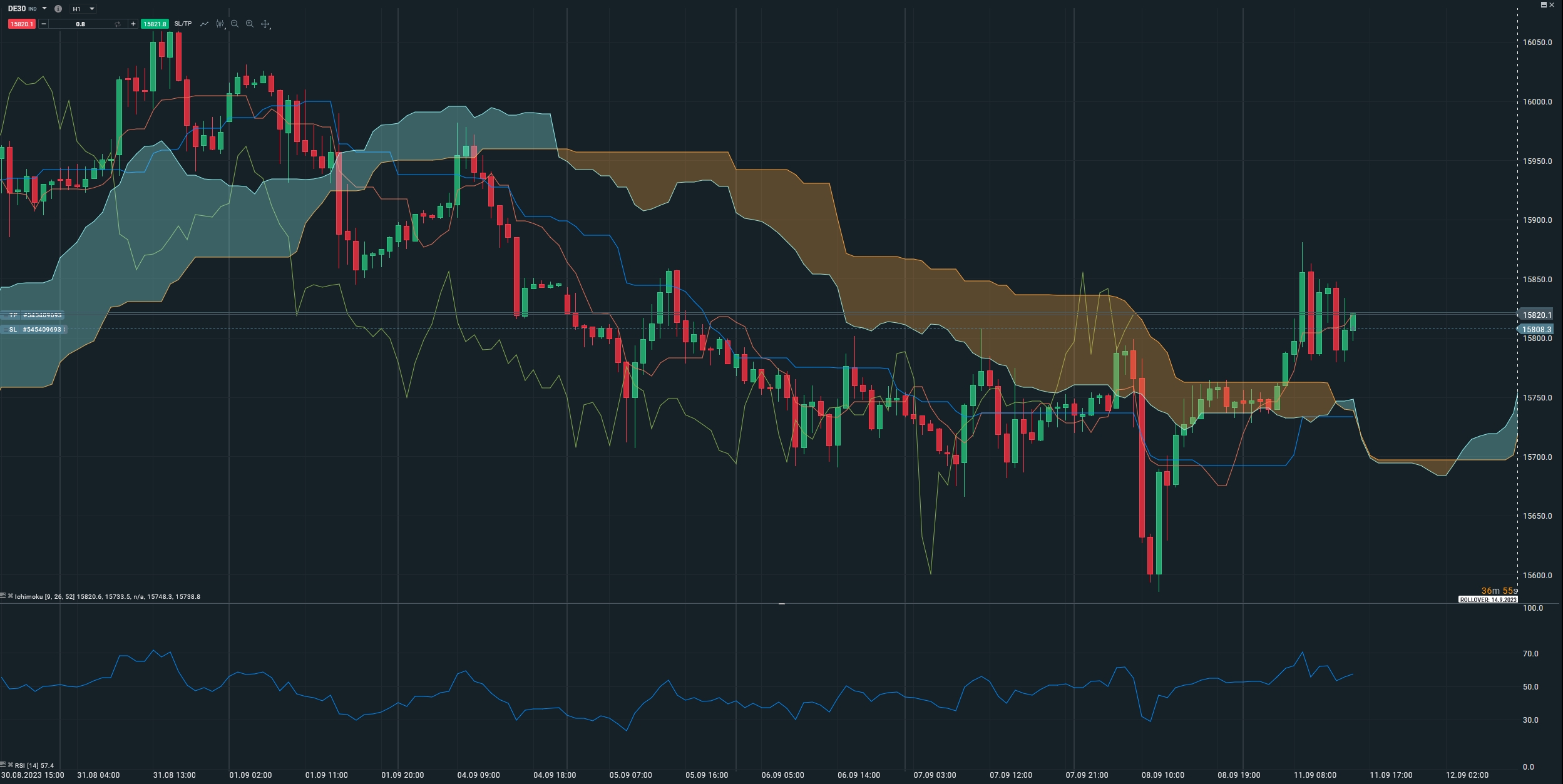
Task: Decrease the trade volume with minus
Action: click(43, 24)
